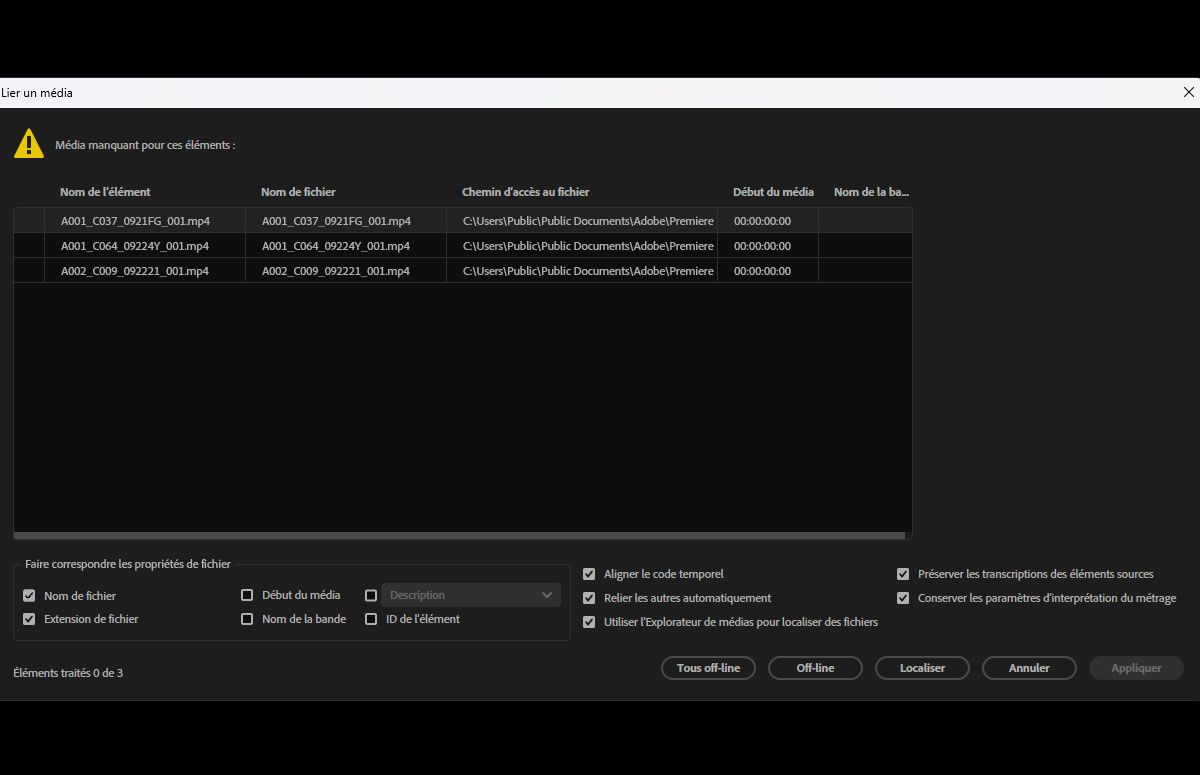Enable the Description property checkbox
Viewport: 1200px width, 775px height.
point(371,595)
